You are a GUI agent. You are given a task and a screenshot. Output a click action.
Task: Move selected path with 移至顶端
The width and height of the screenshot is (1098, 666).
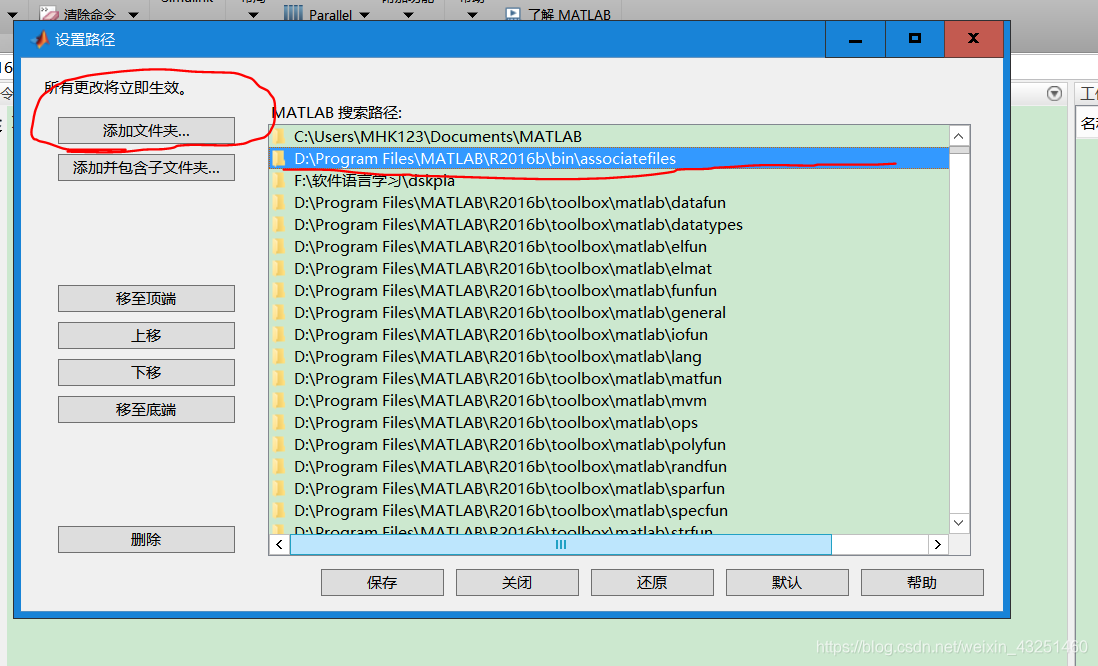[x=146, y=298]
